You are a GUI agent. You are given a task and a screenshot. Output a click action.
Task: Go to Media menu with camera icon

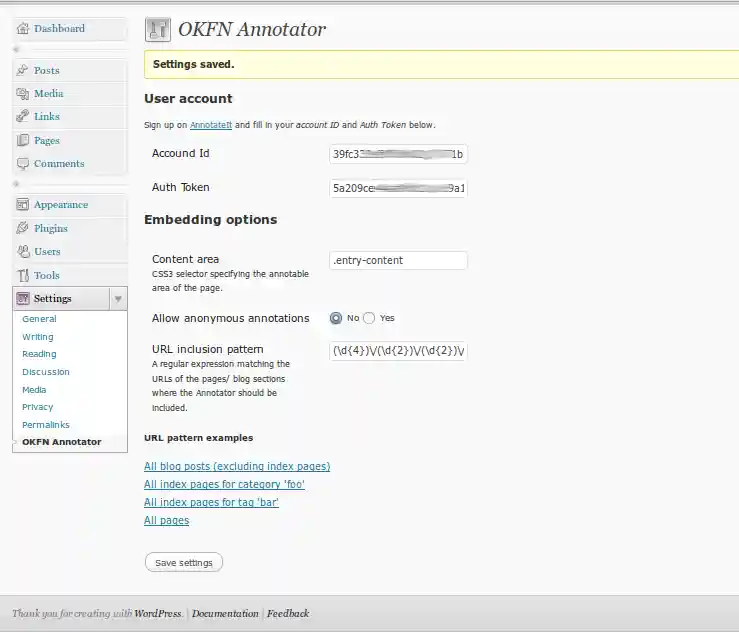tap(49, 93)
